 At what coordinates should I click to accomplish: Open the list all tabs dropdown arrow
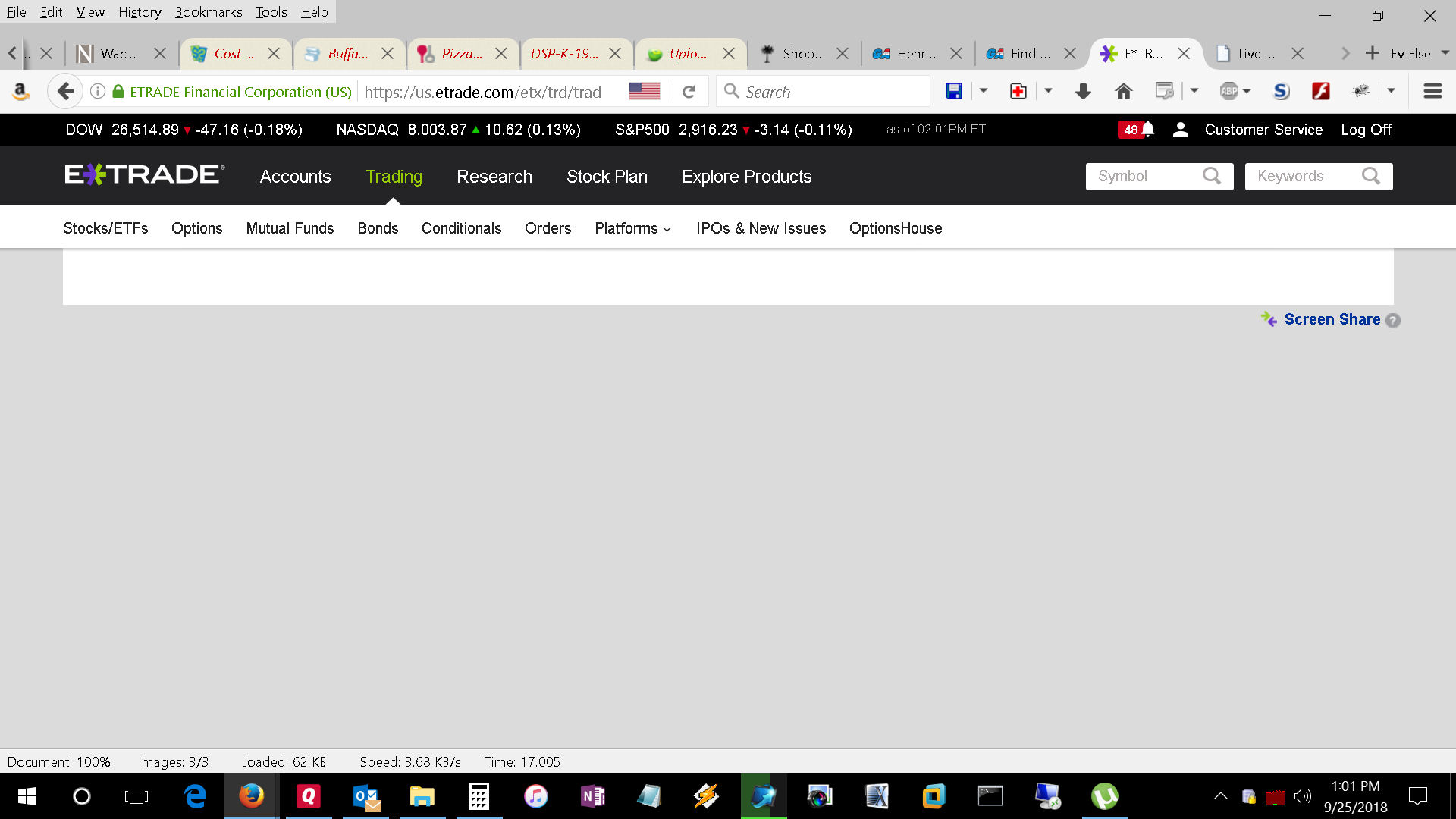[1445, 53]
